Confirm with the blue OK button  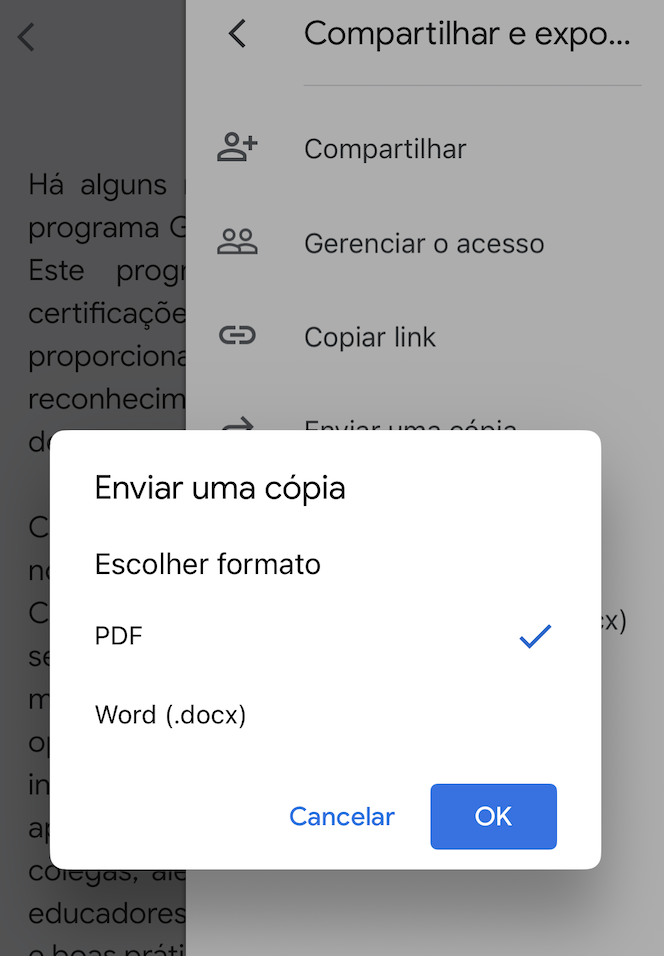pyautogui.click(x=493, y=816)
